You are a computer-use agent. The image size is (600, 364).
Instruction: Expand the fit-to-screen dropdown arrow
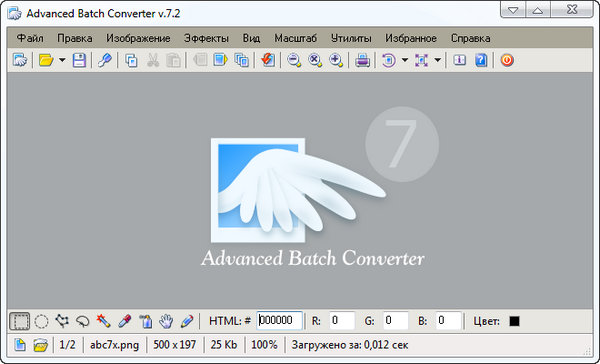(x=438, y=60)
